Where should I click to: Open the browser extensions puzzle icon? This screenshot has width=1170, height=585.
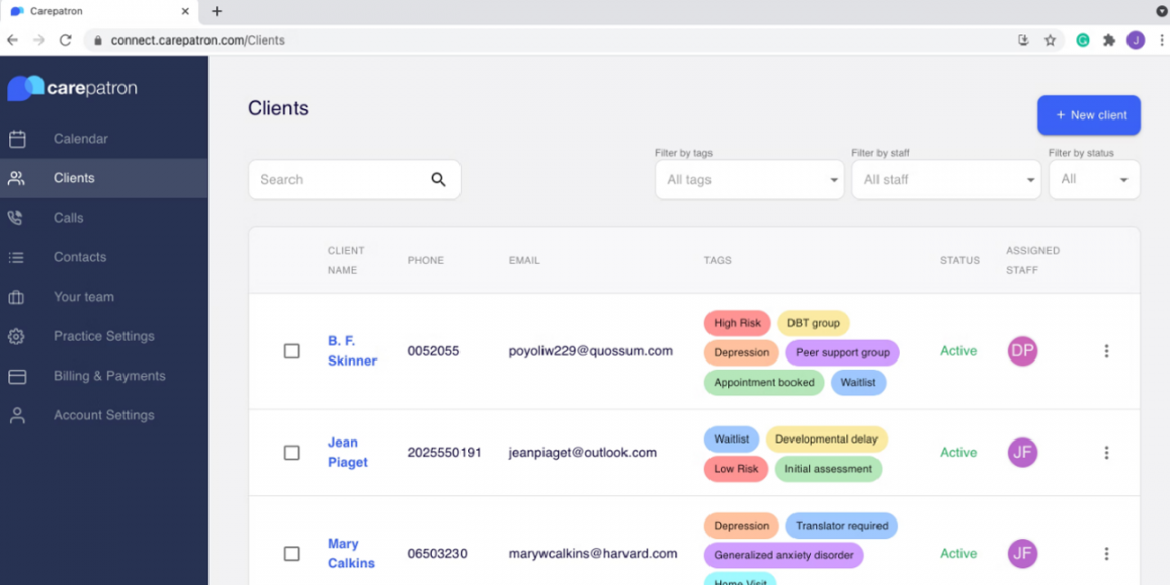[1109, 40]
